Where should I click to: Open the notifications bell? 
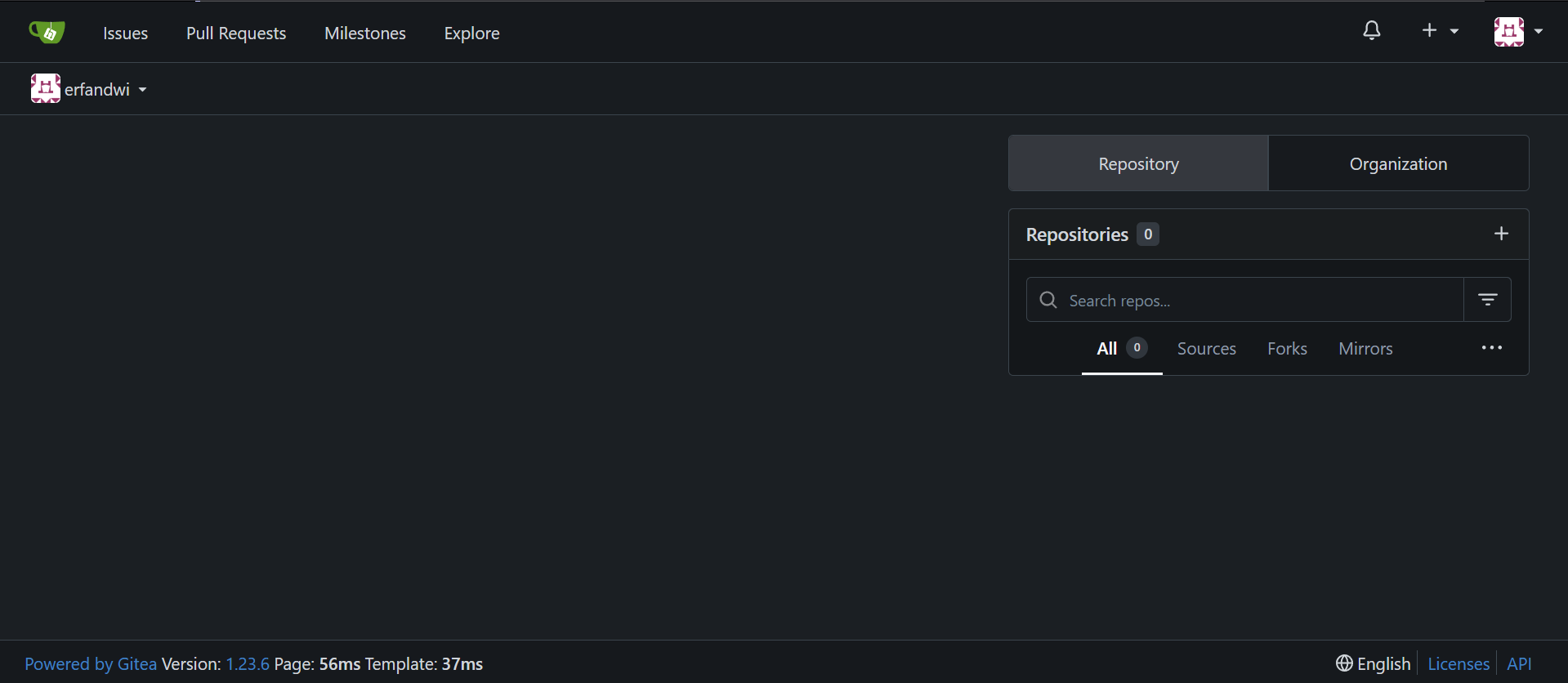click(1372, 31)
